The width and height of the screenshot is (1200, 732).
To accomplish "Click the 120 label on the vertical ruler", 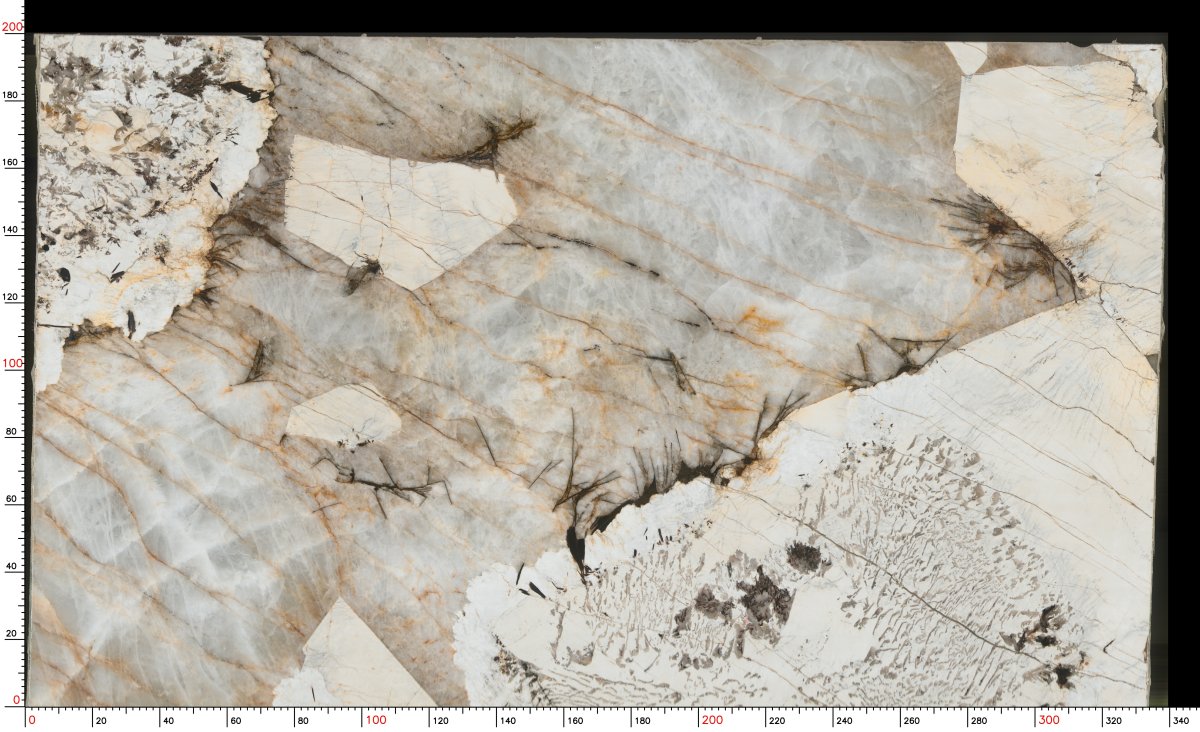I will point(11,297).
